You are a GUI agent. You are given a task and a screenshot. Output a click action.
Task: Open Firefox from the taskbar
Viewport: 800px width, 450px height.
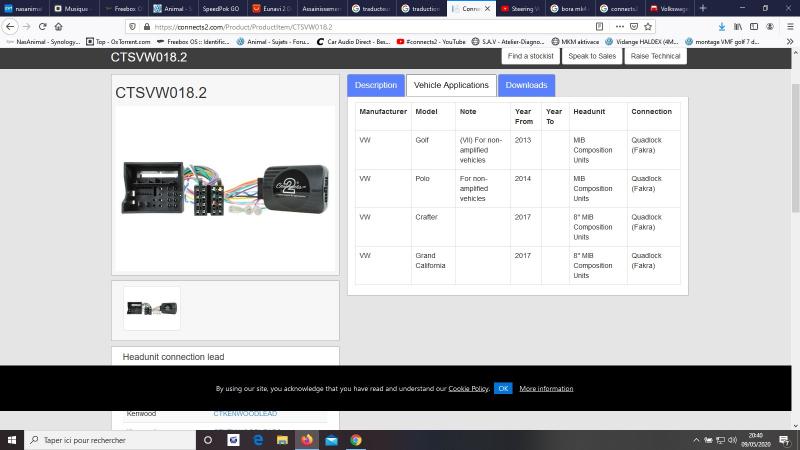point(307,440)
